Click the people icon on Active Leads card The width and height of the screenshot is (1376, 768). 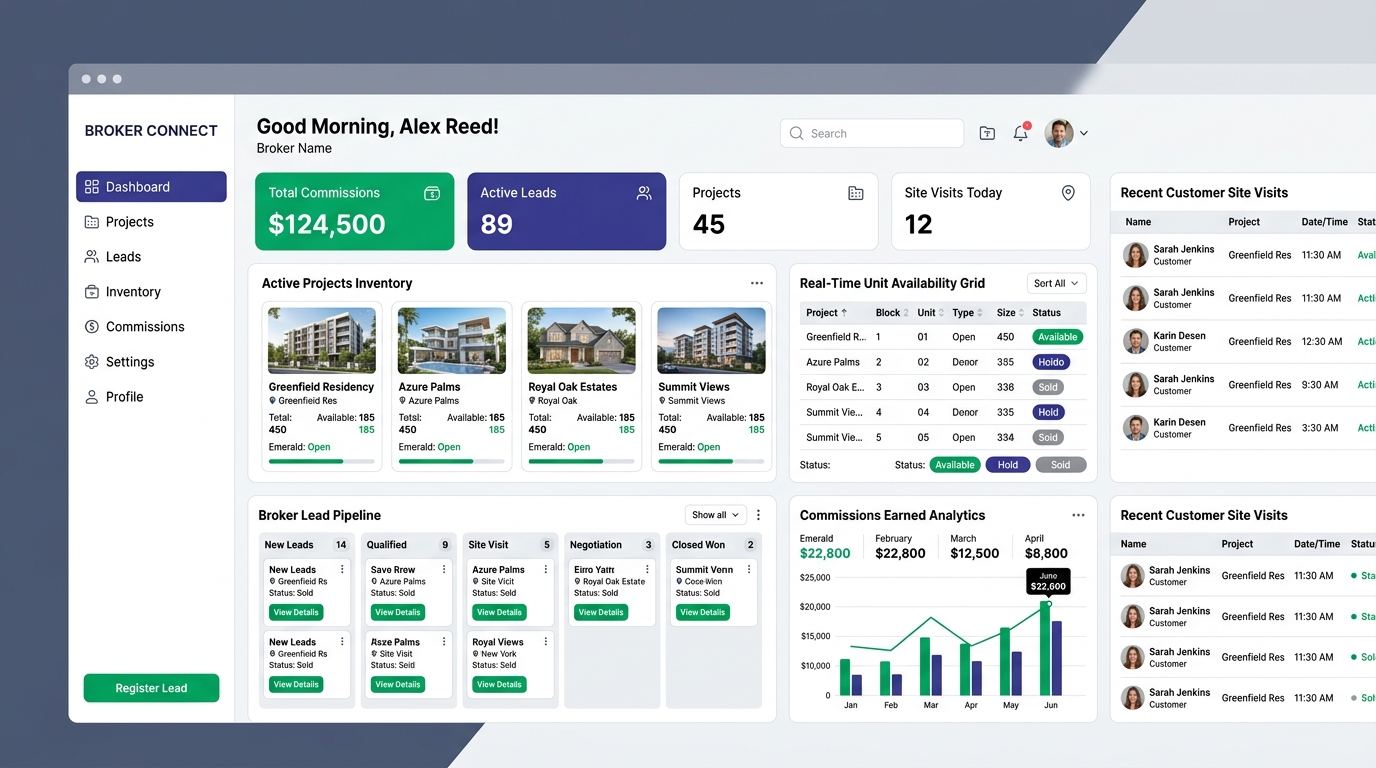(x=644, y=193)
